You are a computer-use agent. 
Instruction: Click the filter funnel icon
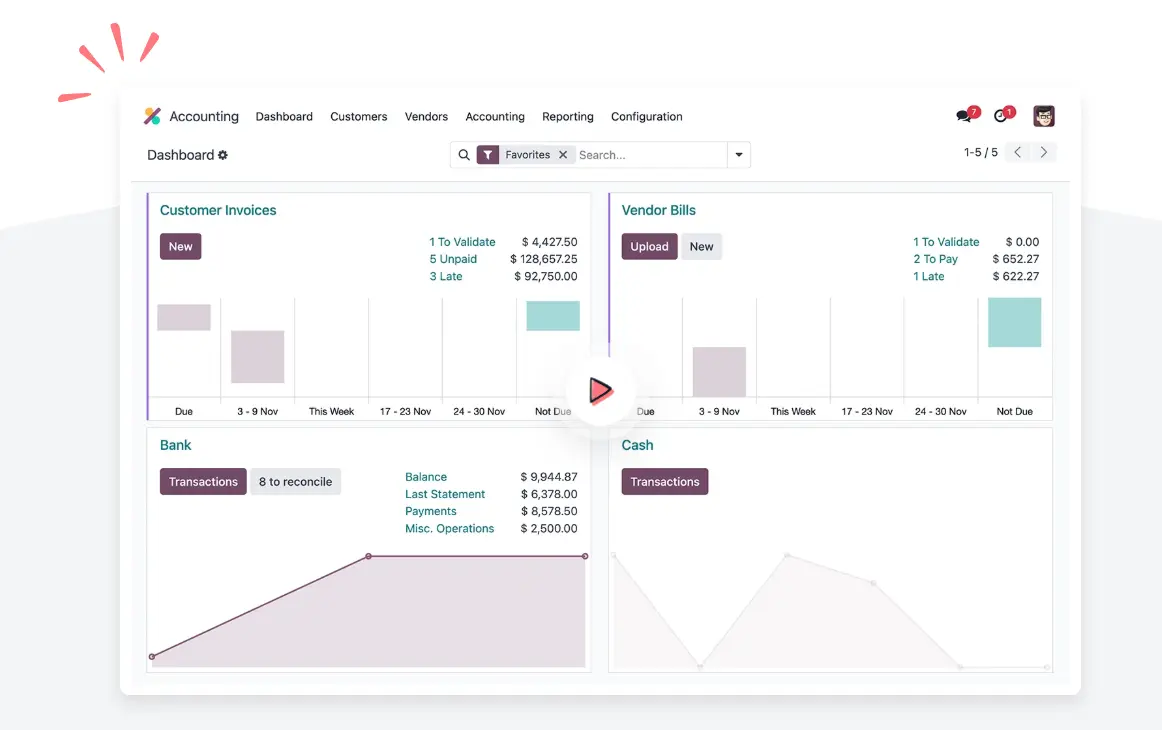click(488, 155)
